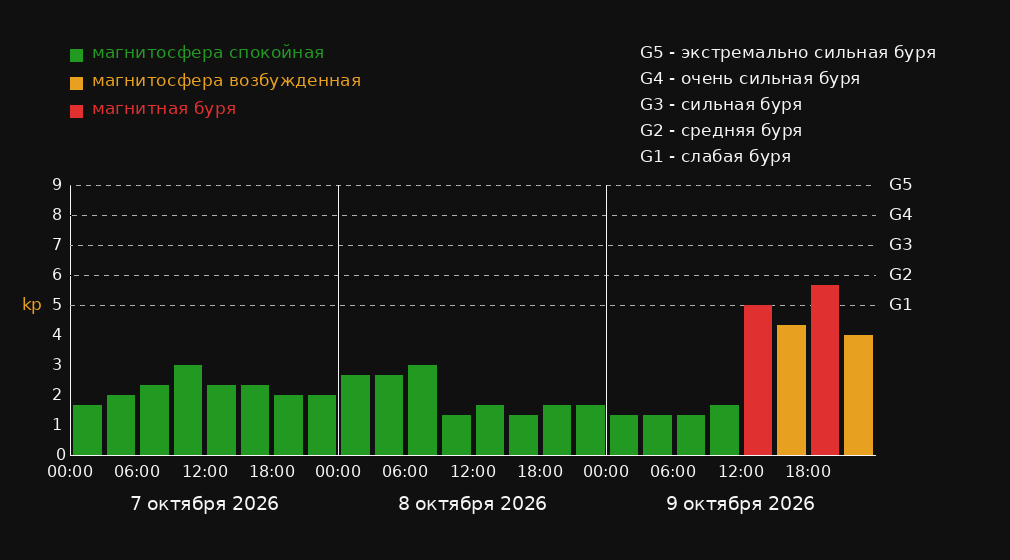1010x560 pixels.
Task: Click the 06:00 tick label of 7 October
Action: click(x=137, y=472)
